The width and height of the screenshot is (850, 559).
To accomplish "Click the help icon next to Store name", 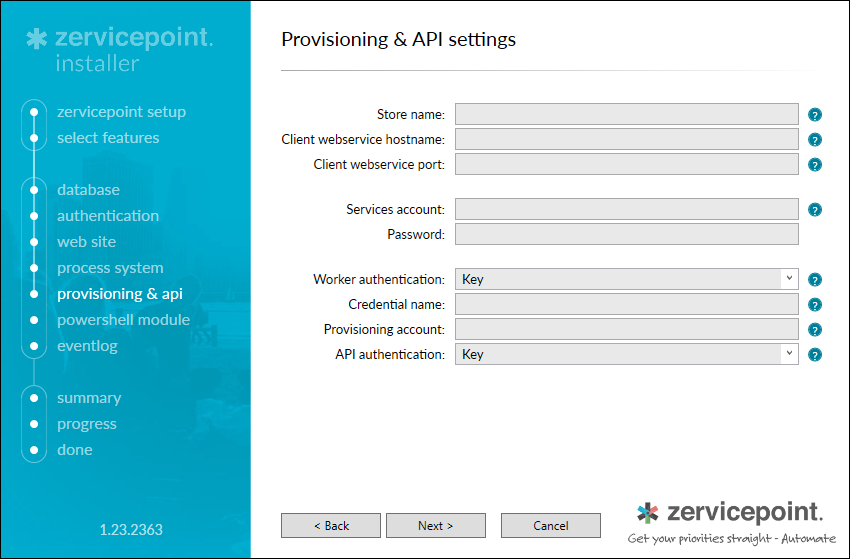I will click(815, 115).
